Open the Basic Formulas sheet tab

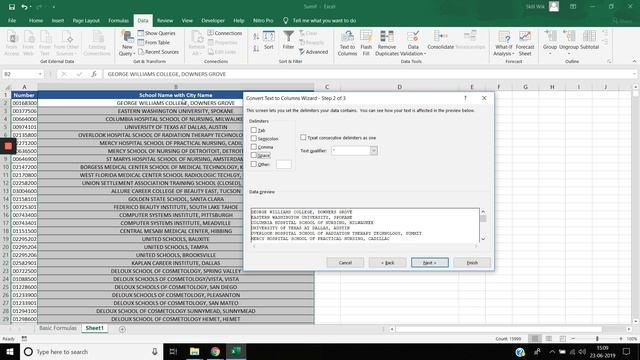click(x=58, y=328)
